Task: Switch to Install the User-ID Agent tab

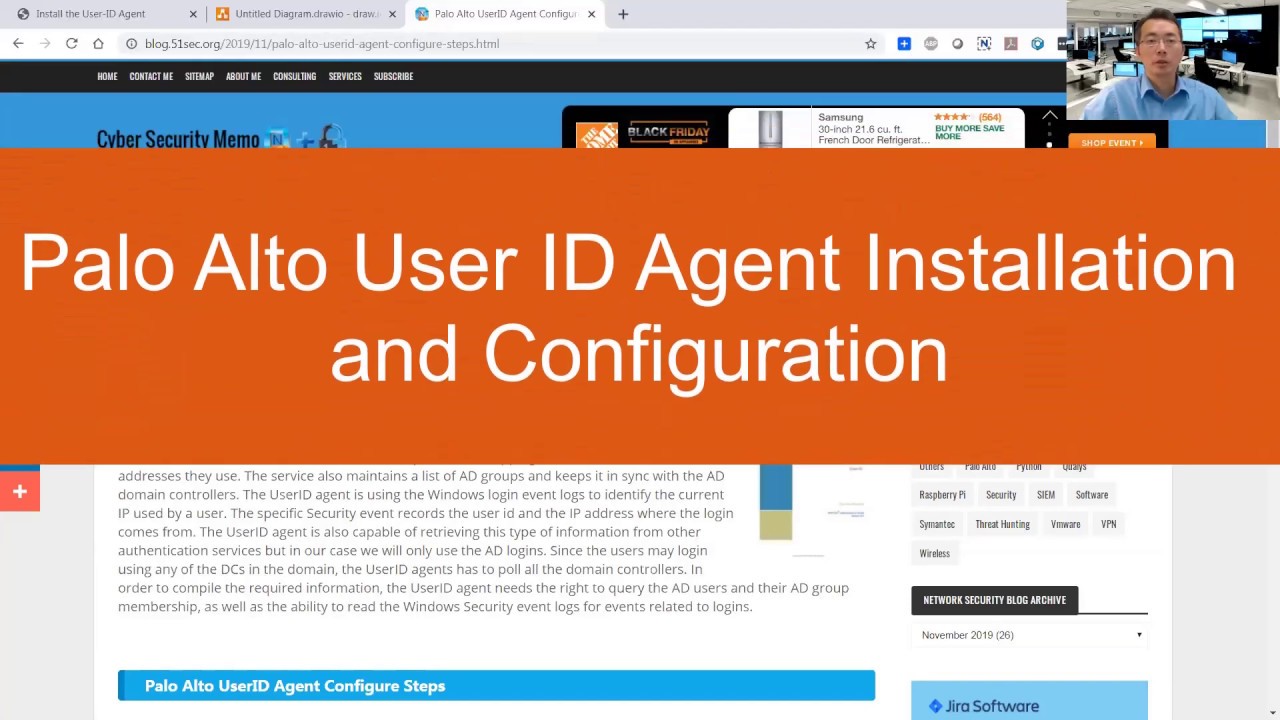Action: click(x=91, y=14)
